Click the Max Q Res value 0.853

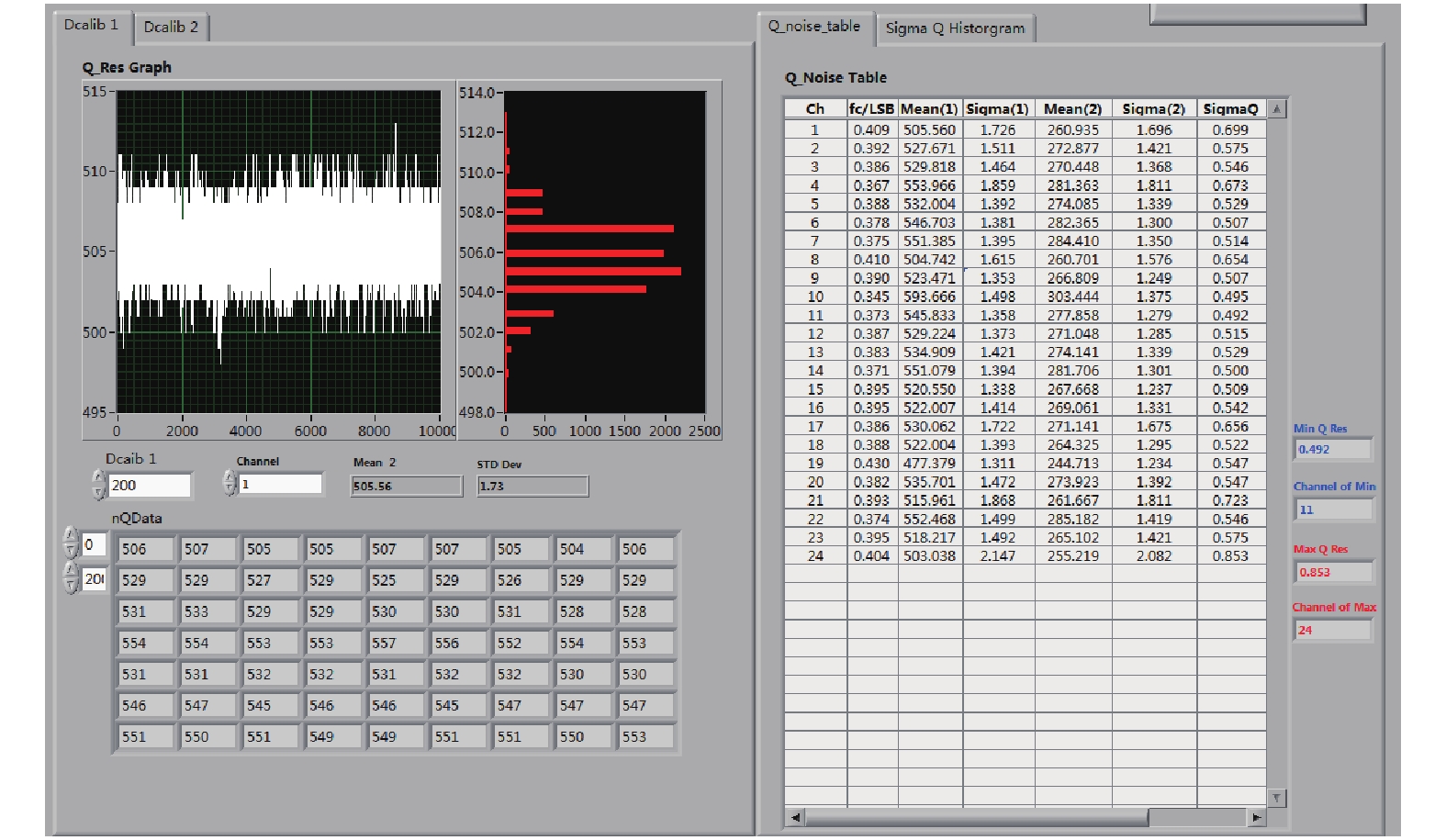(1333, 572)
